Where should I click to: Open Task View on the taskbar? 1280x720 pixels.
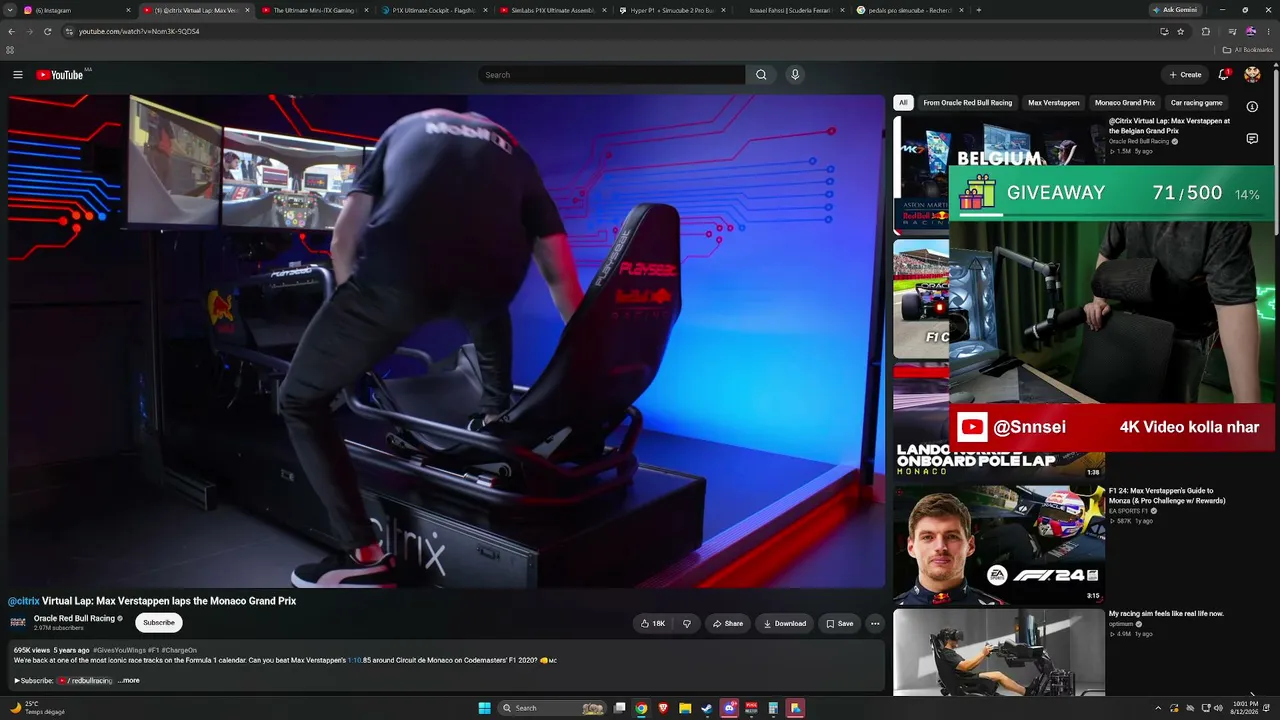click(x=620, y=708)
